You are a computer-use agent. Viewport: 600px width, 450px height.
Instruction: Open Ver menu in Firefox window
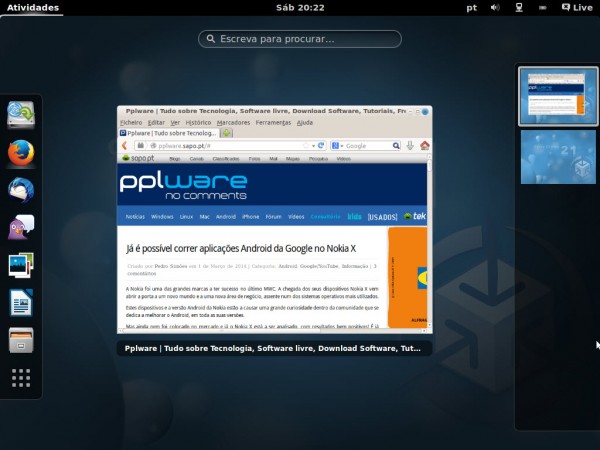pos(175,122)
